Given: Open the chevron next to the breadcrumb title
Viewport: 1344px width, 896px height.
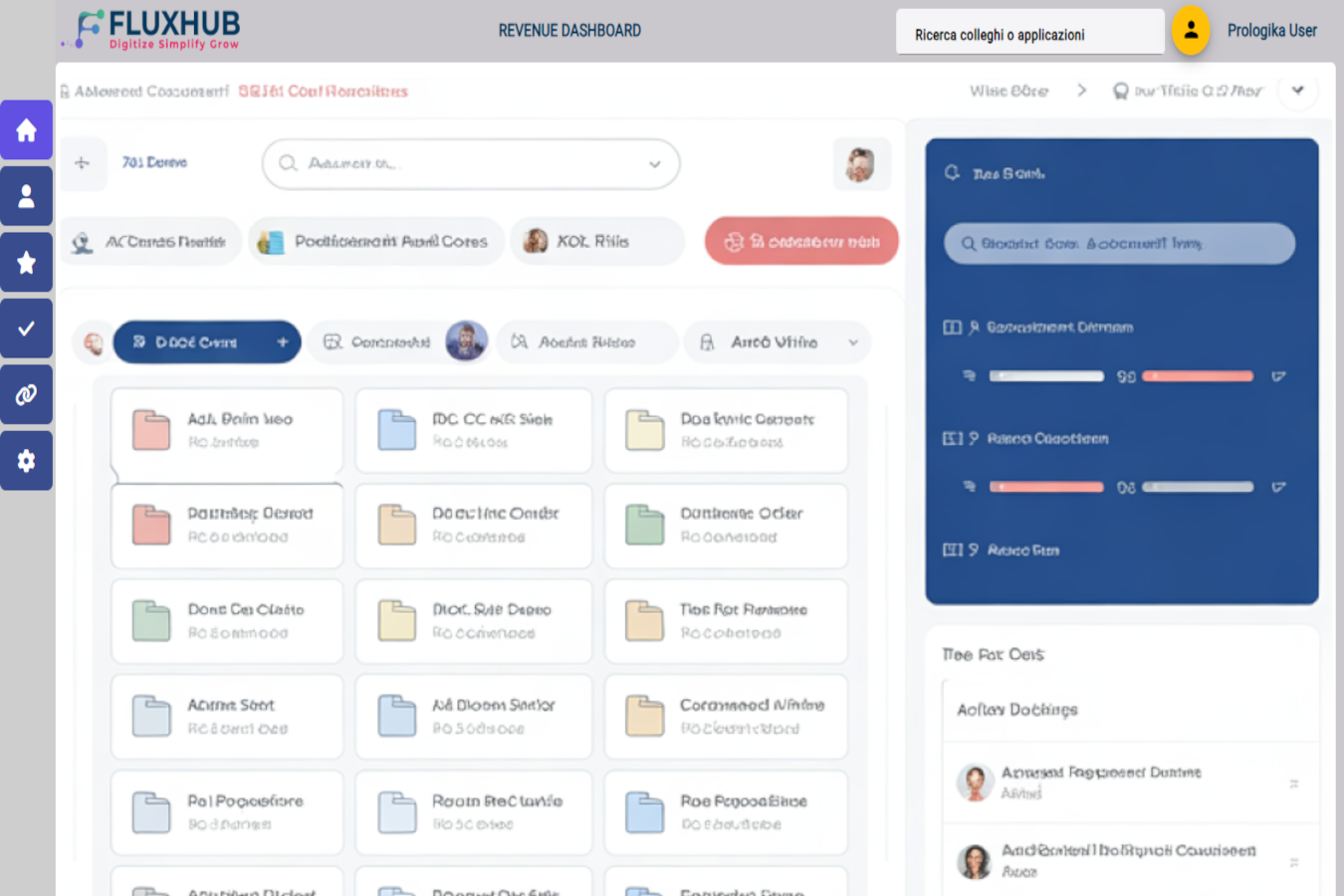Looking at the screenshot, I should coord(1298,91).
